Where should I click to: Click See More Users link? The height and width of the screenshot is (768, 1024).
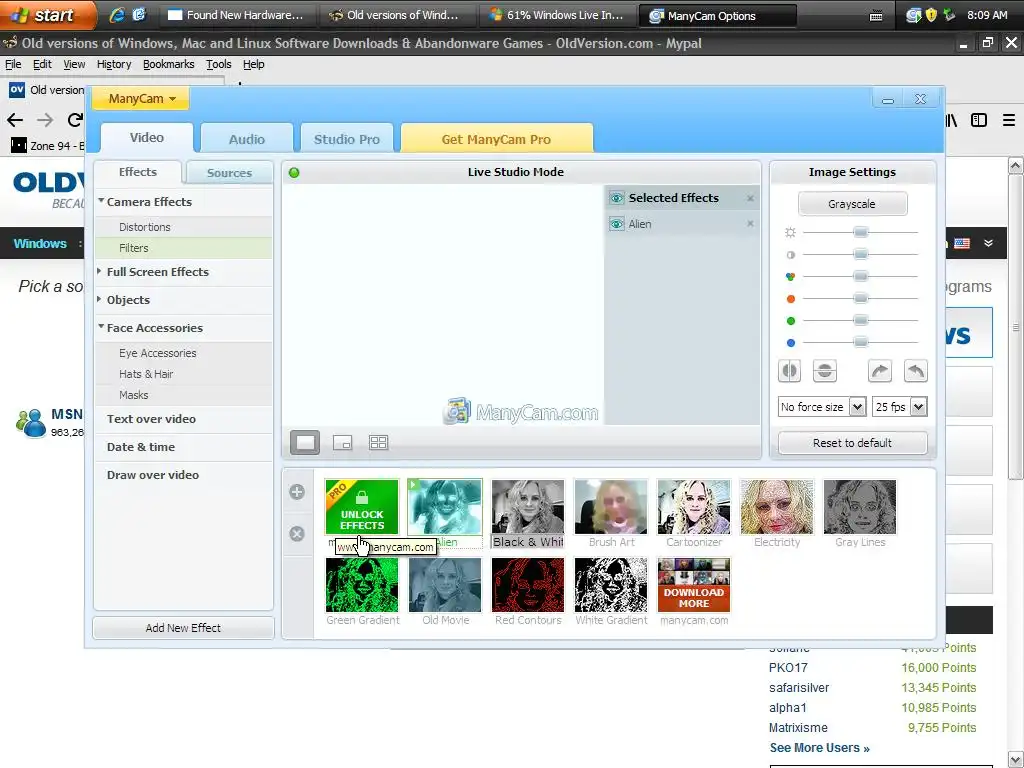click(x=819, y=748)
